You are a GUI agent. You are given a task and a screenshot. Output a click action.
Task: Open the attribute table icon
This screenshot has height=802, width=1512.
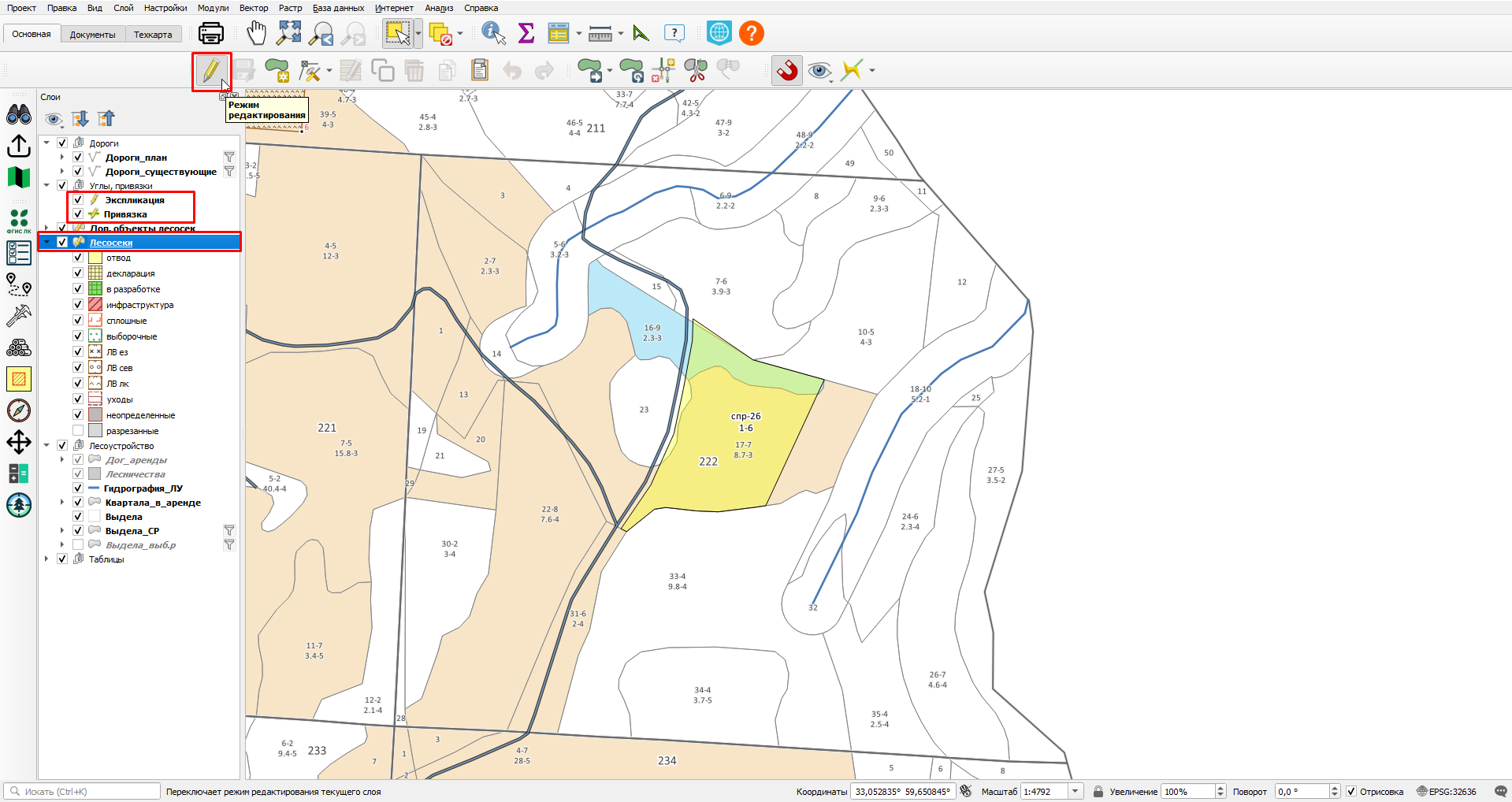(x=559, y=33)
